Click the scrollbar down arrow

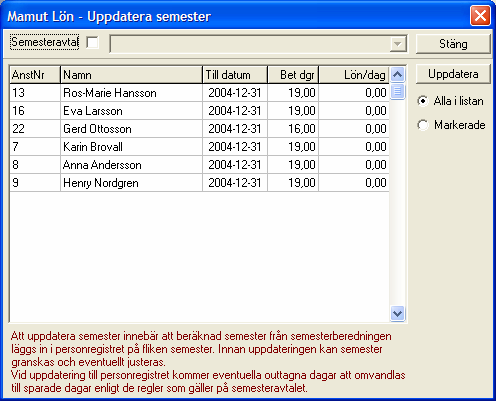[x=397, y=313]
